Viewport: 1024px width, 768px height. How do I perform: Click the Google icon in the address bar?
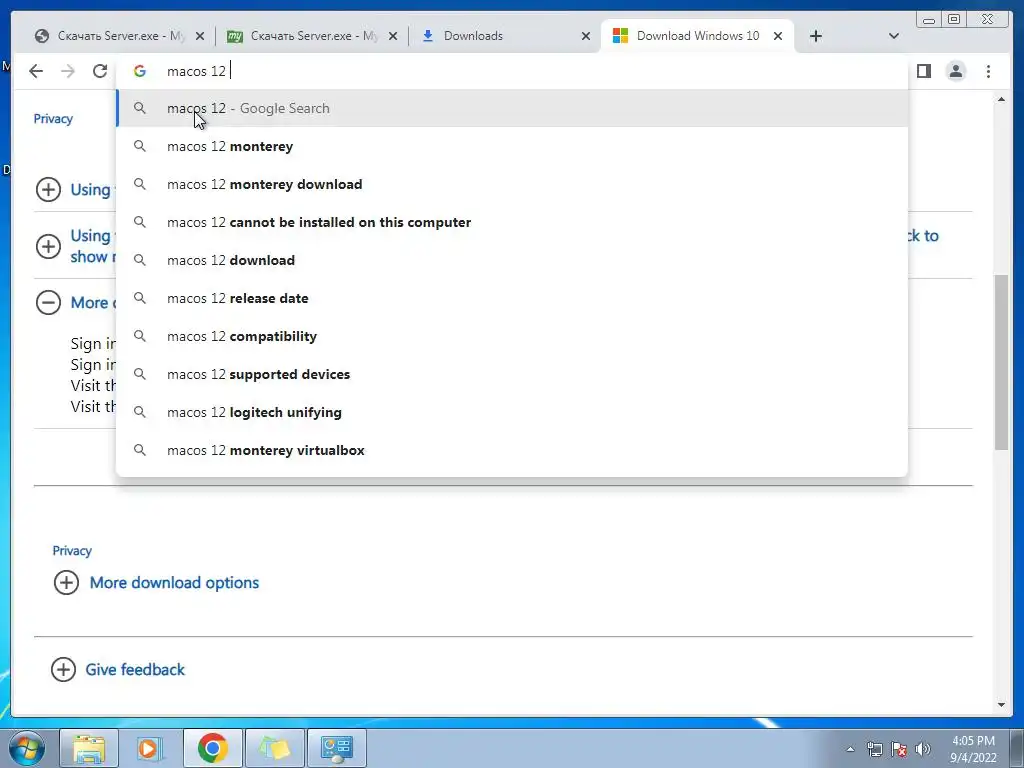tap(140, 71)
